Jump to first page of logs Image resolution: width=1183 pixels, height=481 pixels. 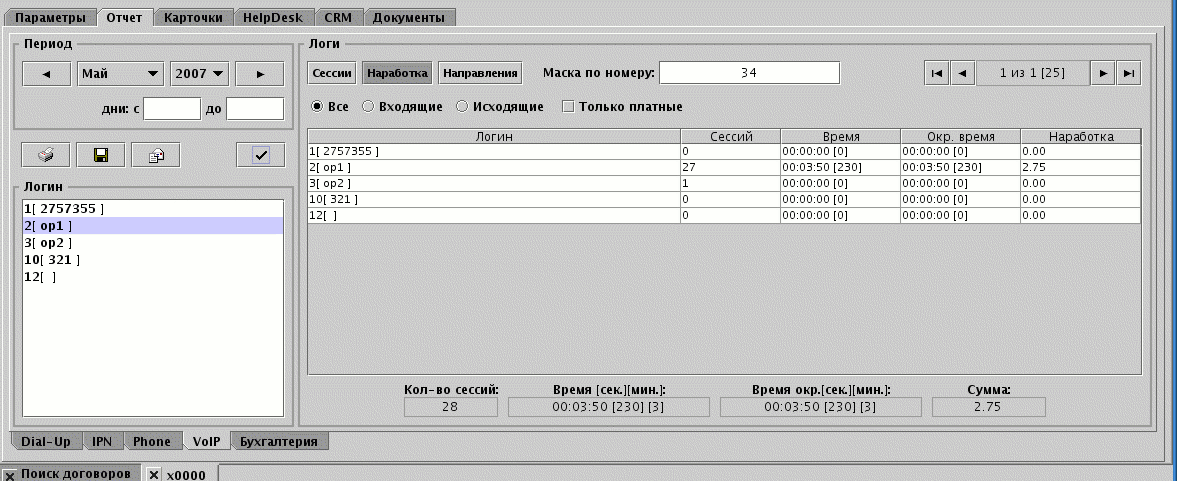tap(937, 73)
